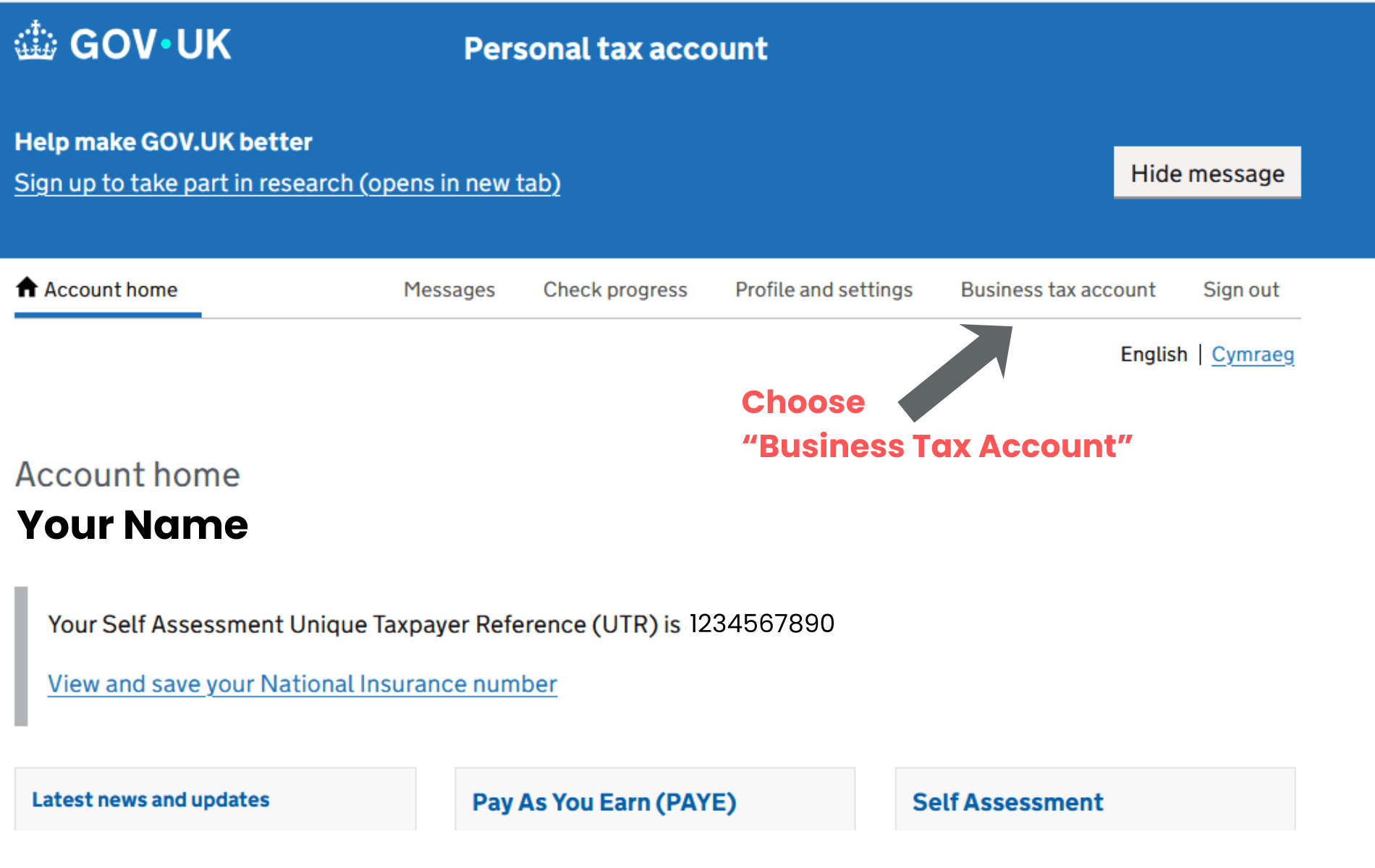This screenshot has height=868, width=1375.
Task: Open Check progress menu item
Action: tap(614, 290)
